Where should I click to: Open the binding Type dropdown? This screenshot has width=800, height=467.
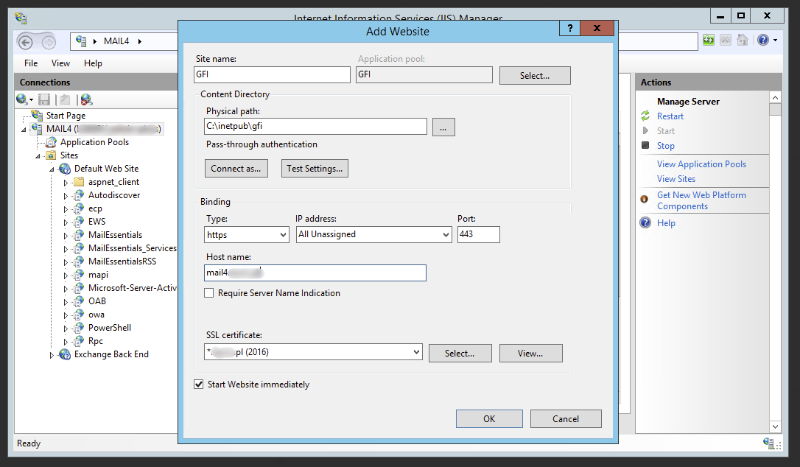pyautogui.click(x=281, y=235)
